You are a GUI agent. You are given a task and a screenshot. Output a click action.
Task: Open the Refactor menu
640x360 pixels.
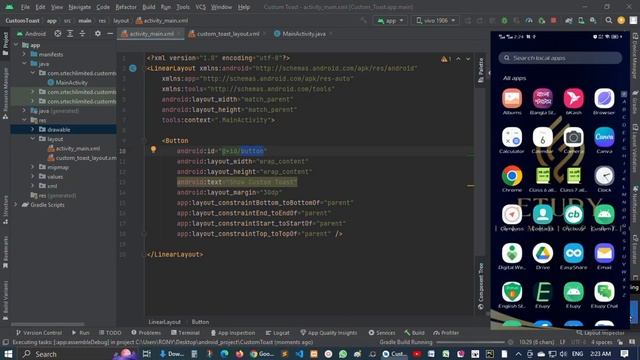tap(126, 7)
